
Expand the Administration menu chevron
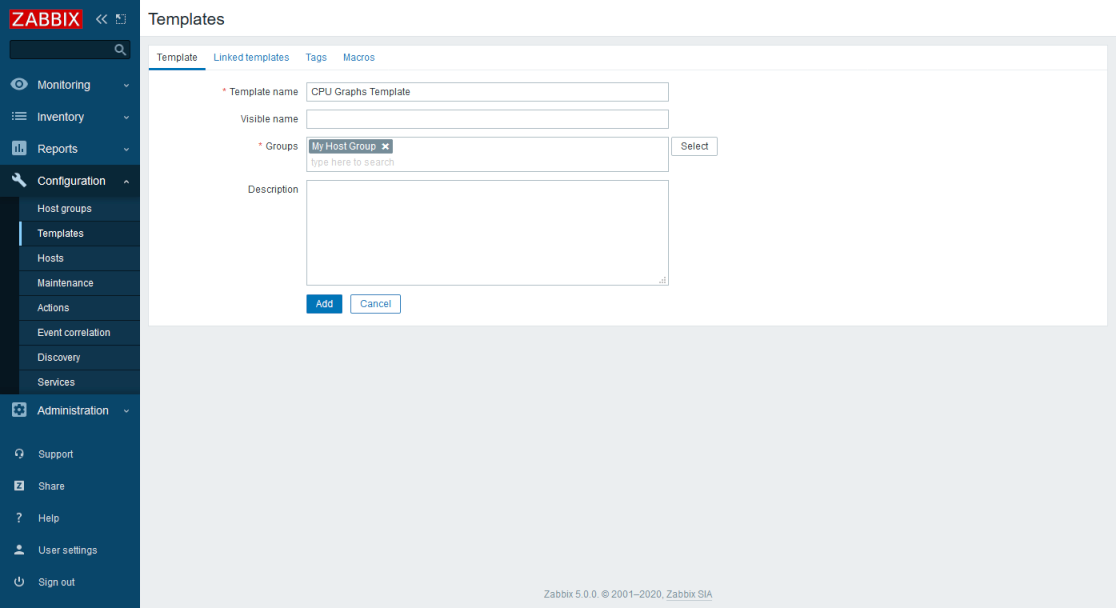pyautogui.click(x=126, y=411)
